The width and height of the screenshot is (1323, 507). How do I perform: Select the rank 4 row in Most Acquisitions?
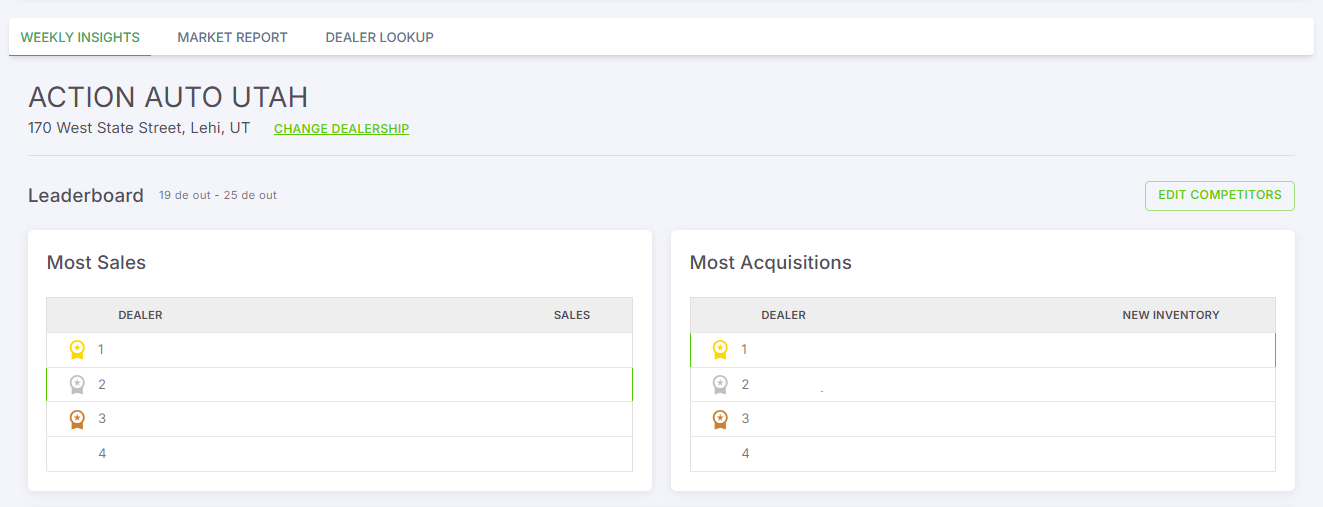point(982,454)
